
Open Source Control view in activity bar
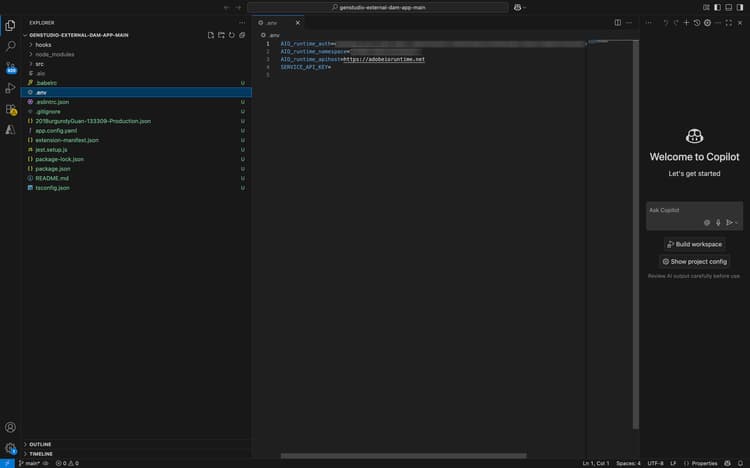click(x=11, y=67)
